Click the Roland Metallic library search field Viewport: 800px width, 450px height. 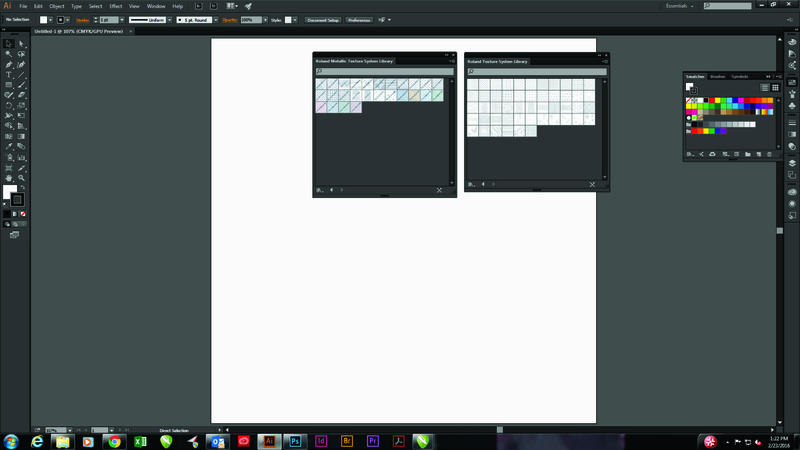384,71
